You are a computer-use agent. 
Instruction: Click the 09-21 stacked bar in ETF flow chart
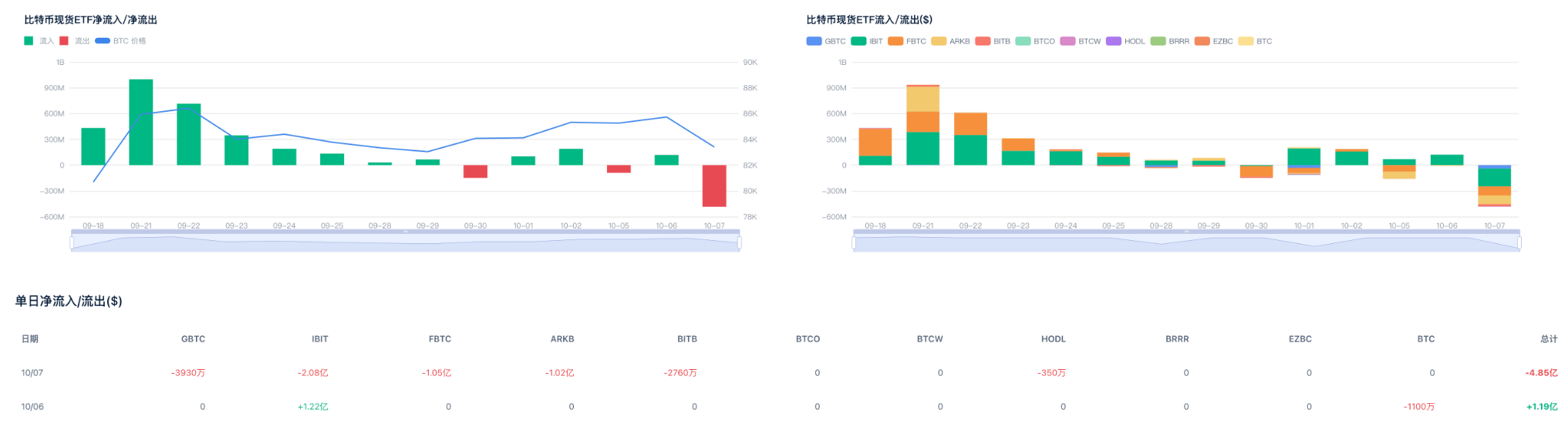pyautogui.click(x=922, y=125)
